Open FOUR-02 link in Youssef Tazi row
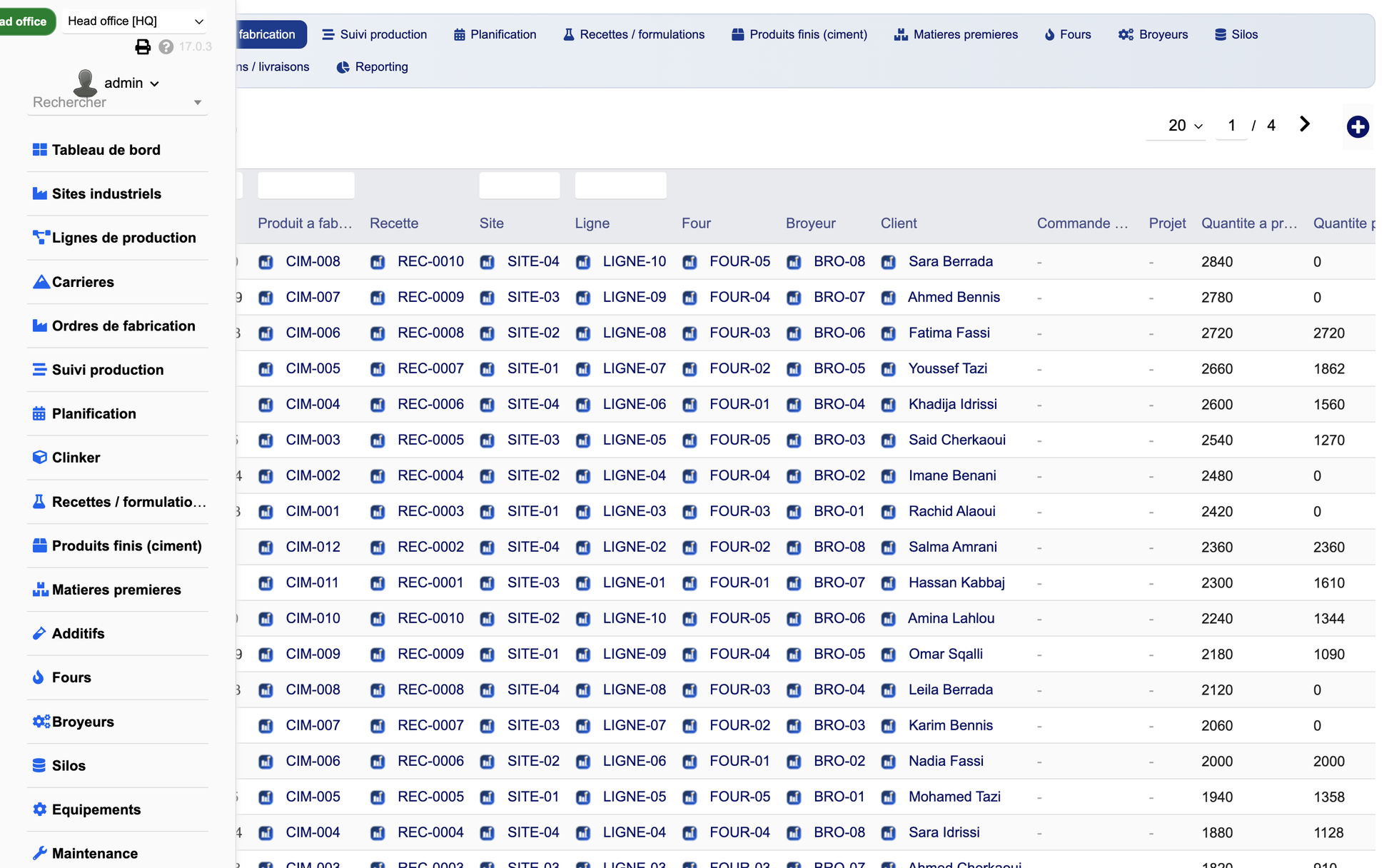The height and width of the screenshot is (868, 1389). (739, 368)
